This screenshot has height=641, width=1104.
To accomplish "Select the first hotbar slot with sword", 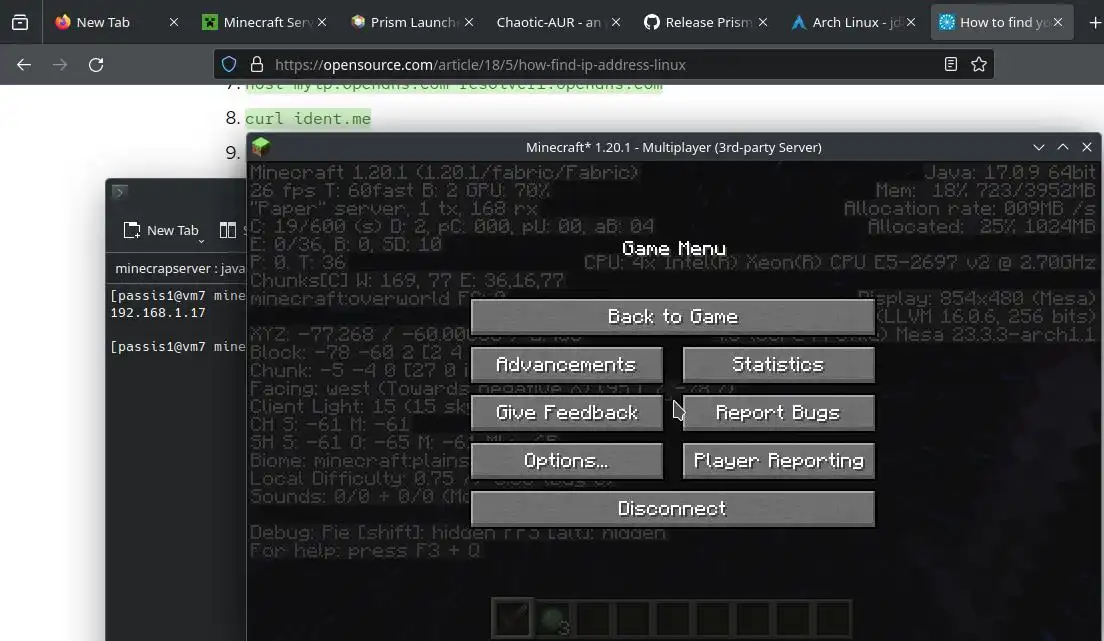I will pos(512,619).
